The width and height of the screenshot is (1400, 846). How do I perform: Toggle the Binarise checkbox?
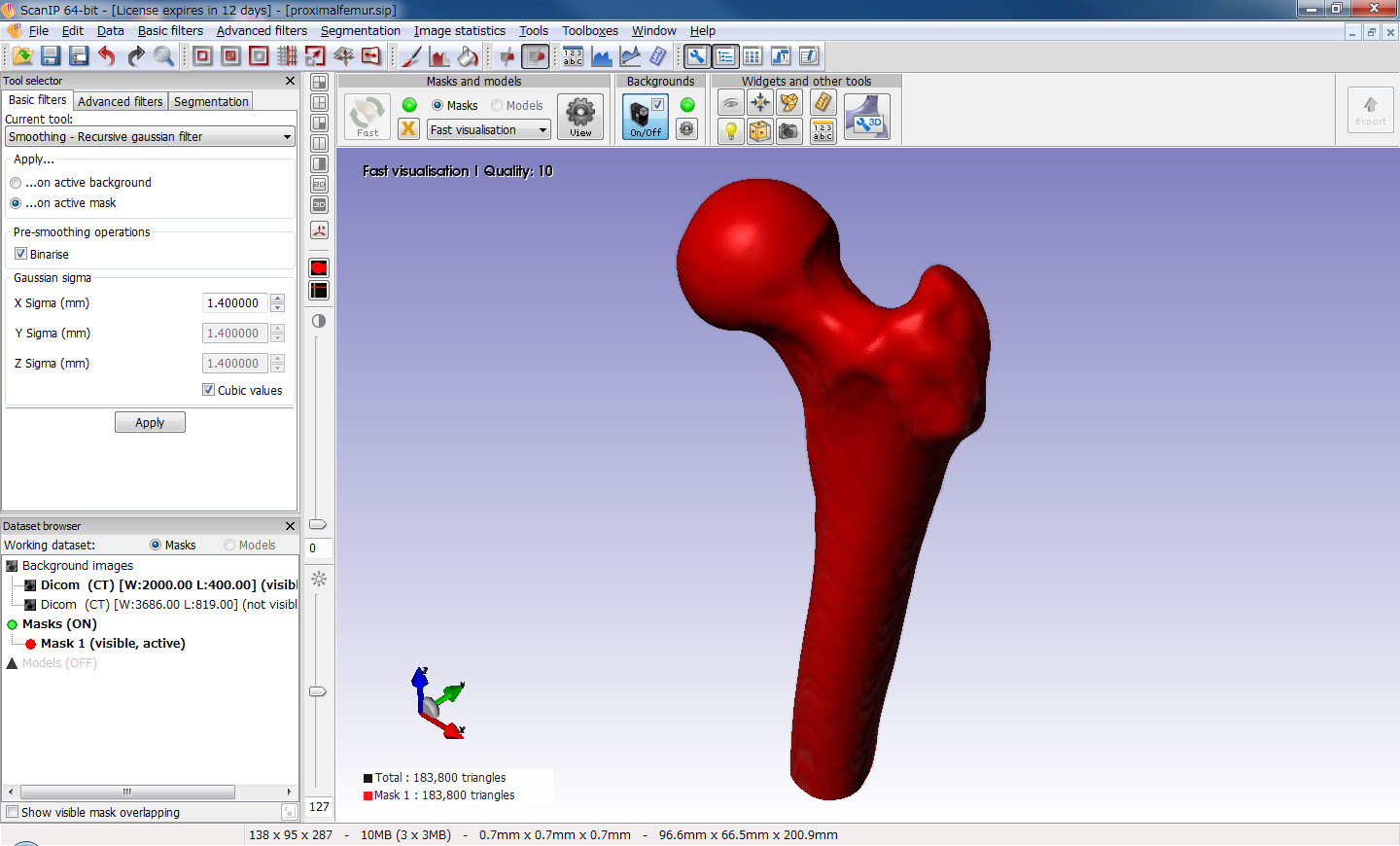click(x=20, y=254)
